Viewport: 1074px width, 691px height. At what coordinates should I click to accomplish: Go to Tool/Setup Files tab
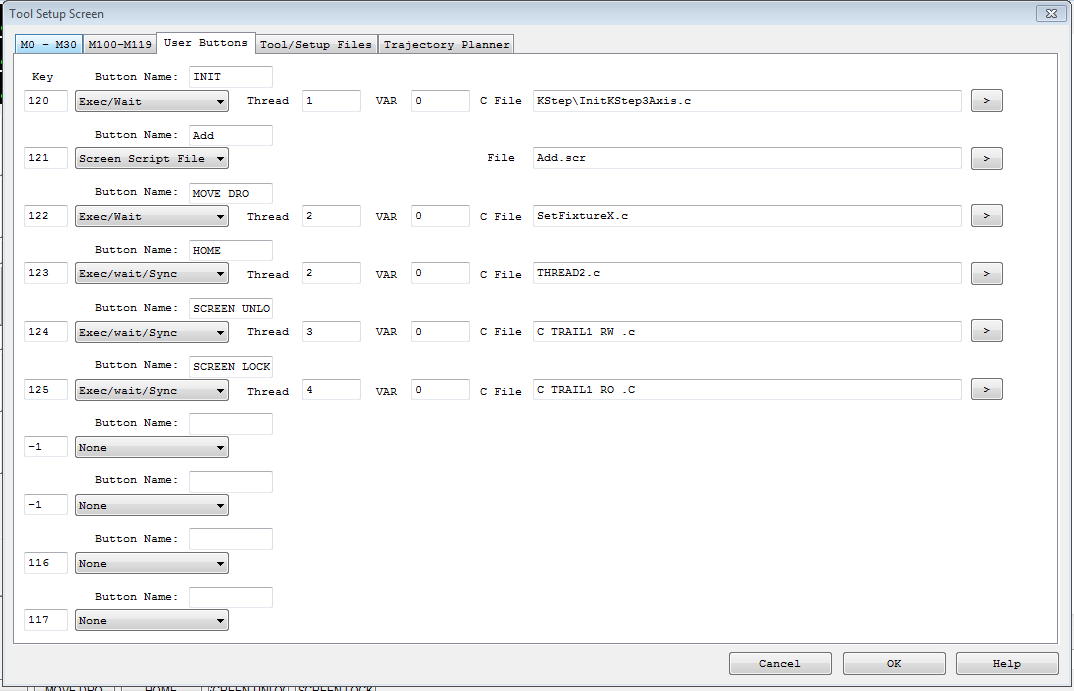316,45
